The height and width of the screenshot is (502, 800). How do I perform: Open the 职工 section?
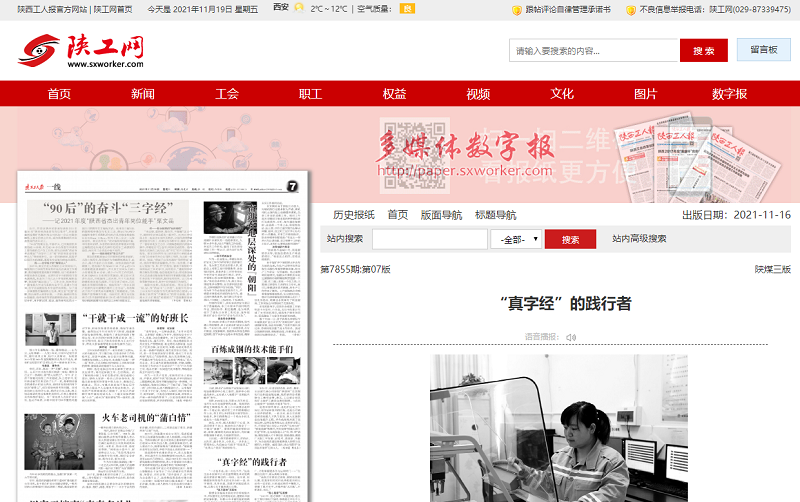tap(310, 94)
